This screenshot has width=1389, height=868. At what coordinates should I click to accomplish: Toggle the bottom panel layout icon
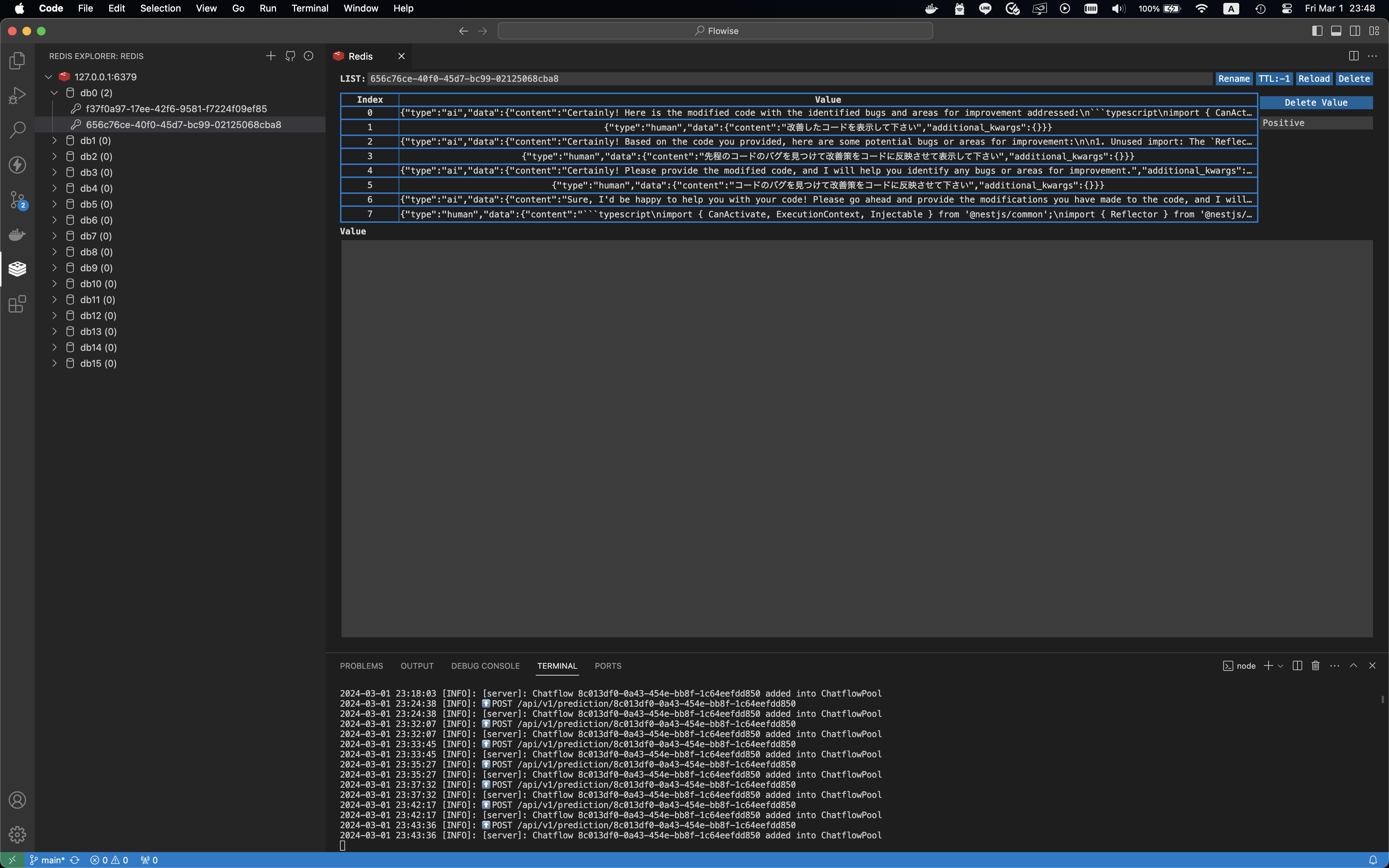point(1336,31)
